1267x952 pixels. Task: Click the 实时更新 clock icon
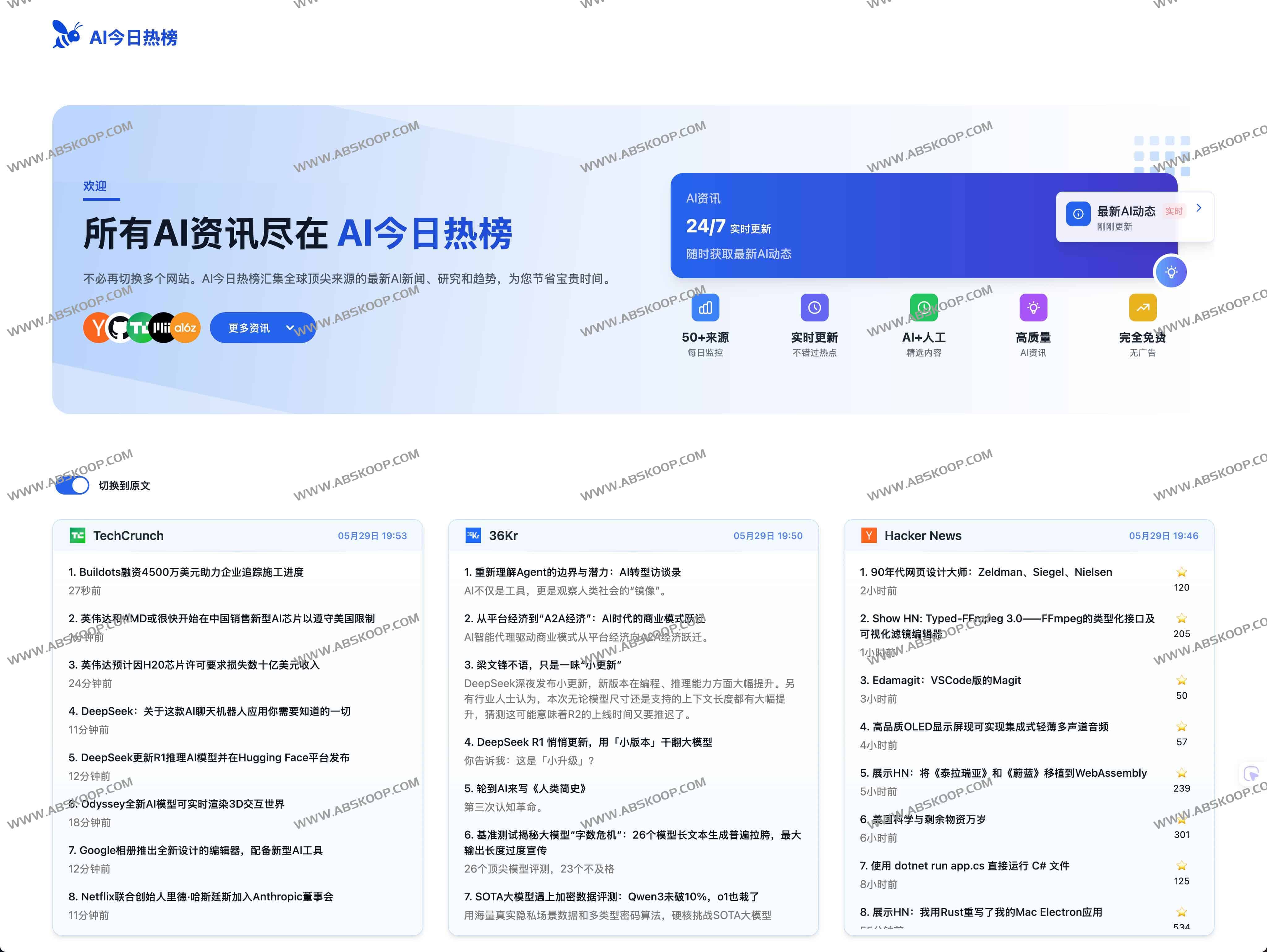pyautogui.click(x=814, y=308)
